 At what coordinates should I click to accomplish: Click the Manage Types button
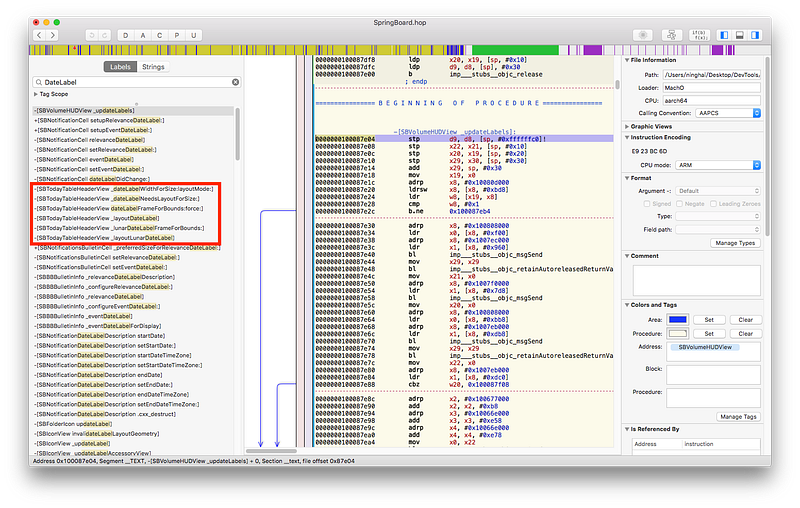tap(735, 243)
